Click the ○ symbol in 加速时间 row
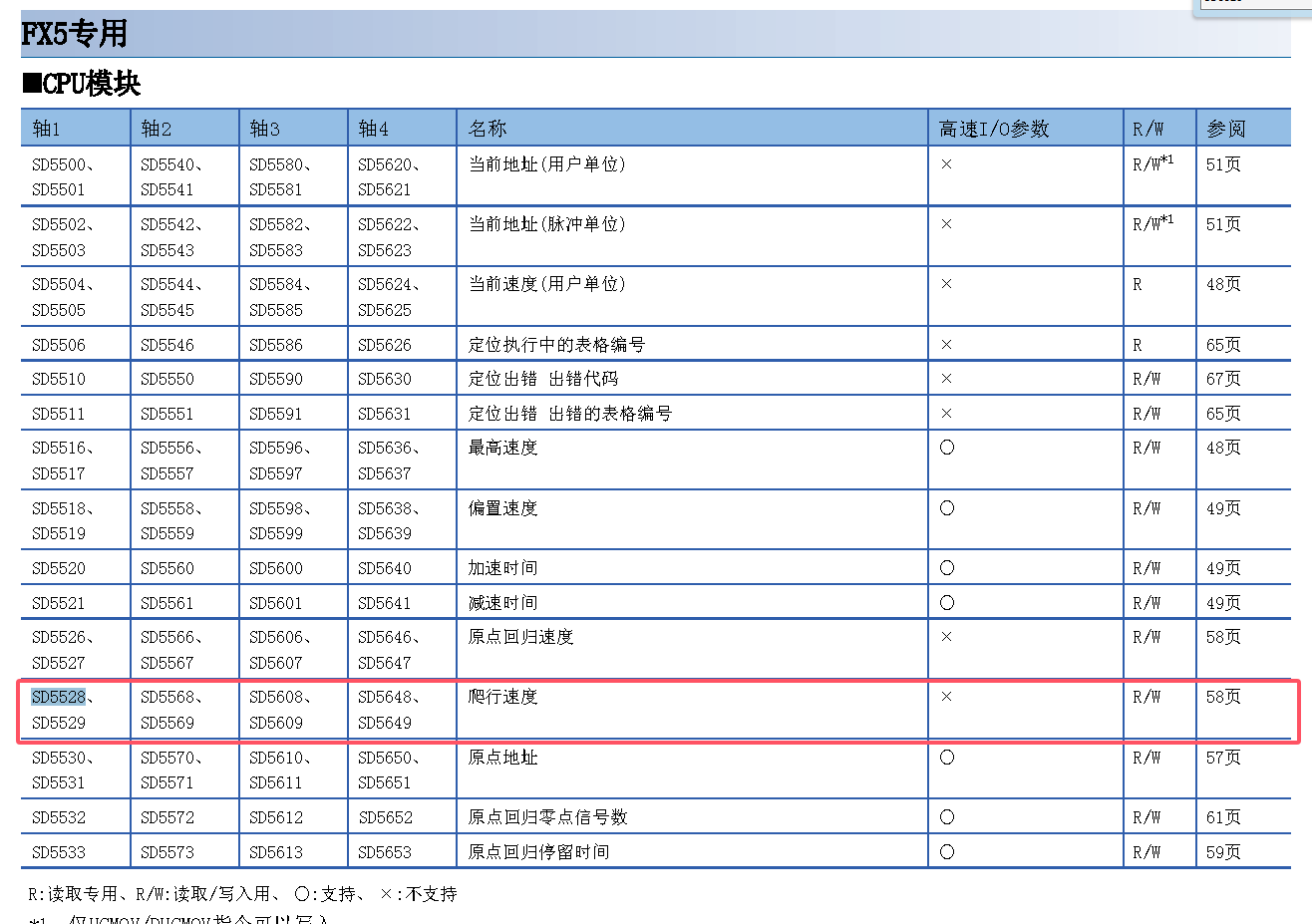 pyautogui.click(x=947, y=568)
